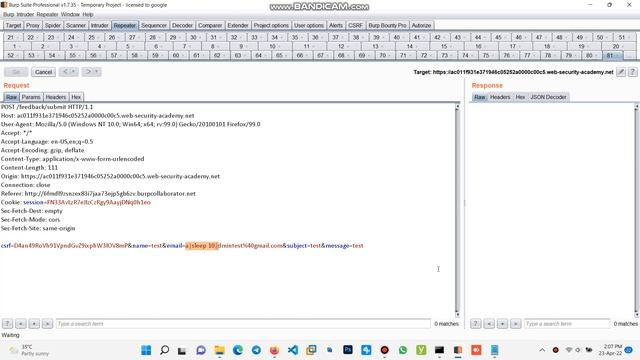The width and height of the screenshot is (640, 360).
Task: Open Photoshop from the taskbar
Action: point(348,350)
